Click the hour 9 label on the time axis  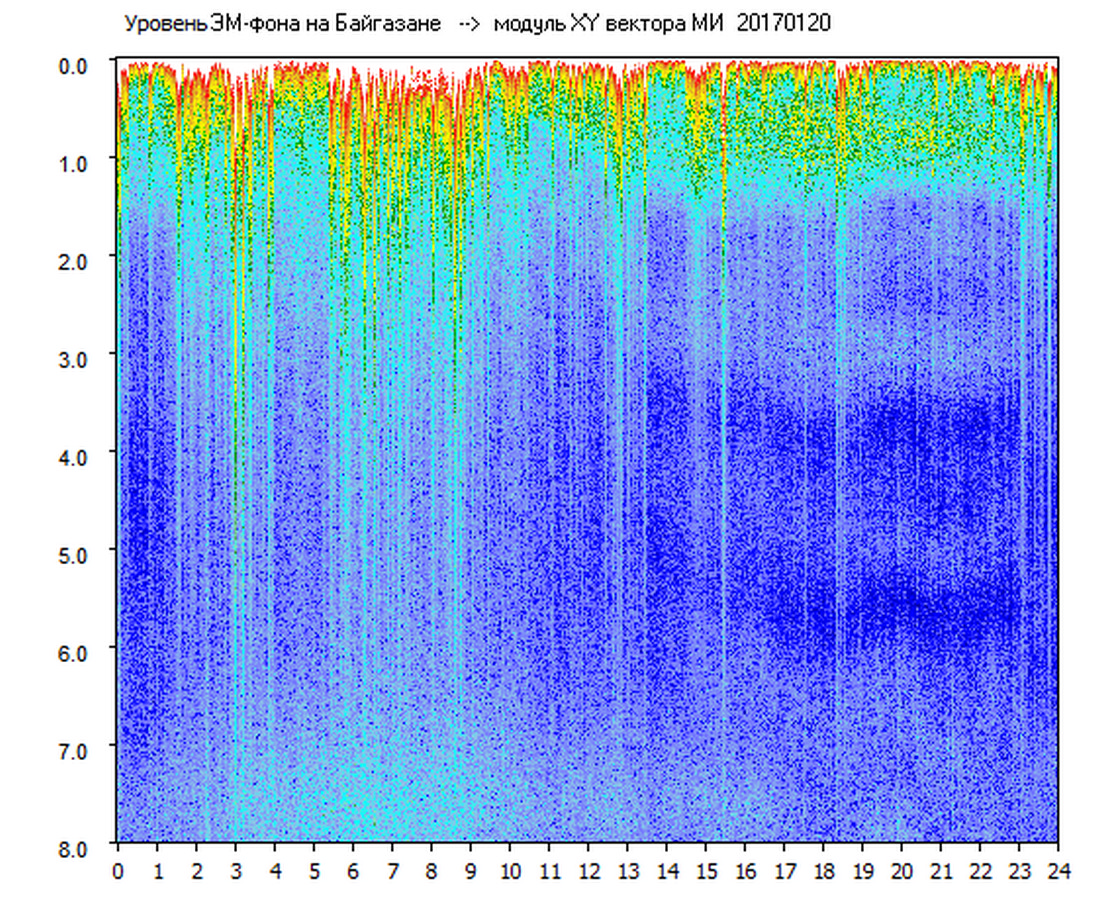[x=471, y=872]
